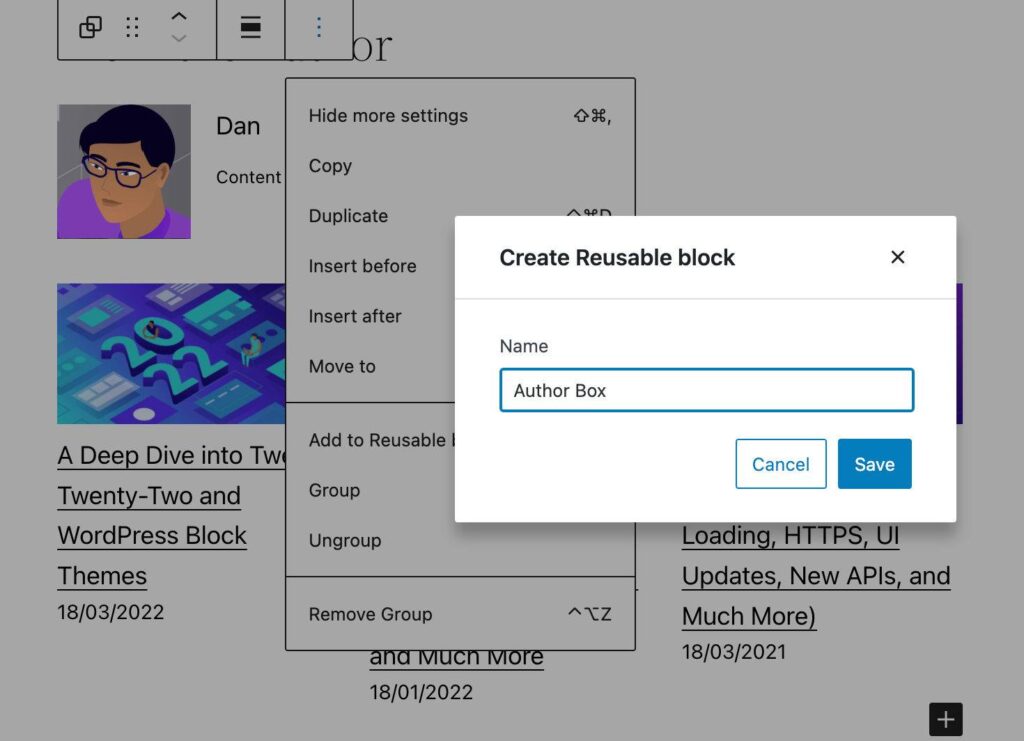
Task: Choose Copy from the block menu
Action: coord(330,166)
